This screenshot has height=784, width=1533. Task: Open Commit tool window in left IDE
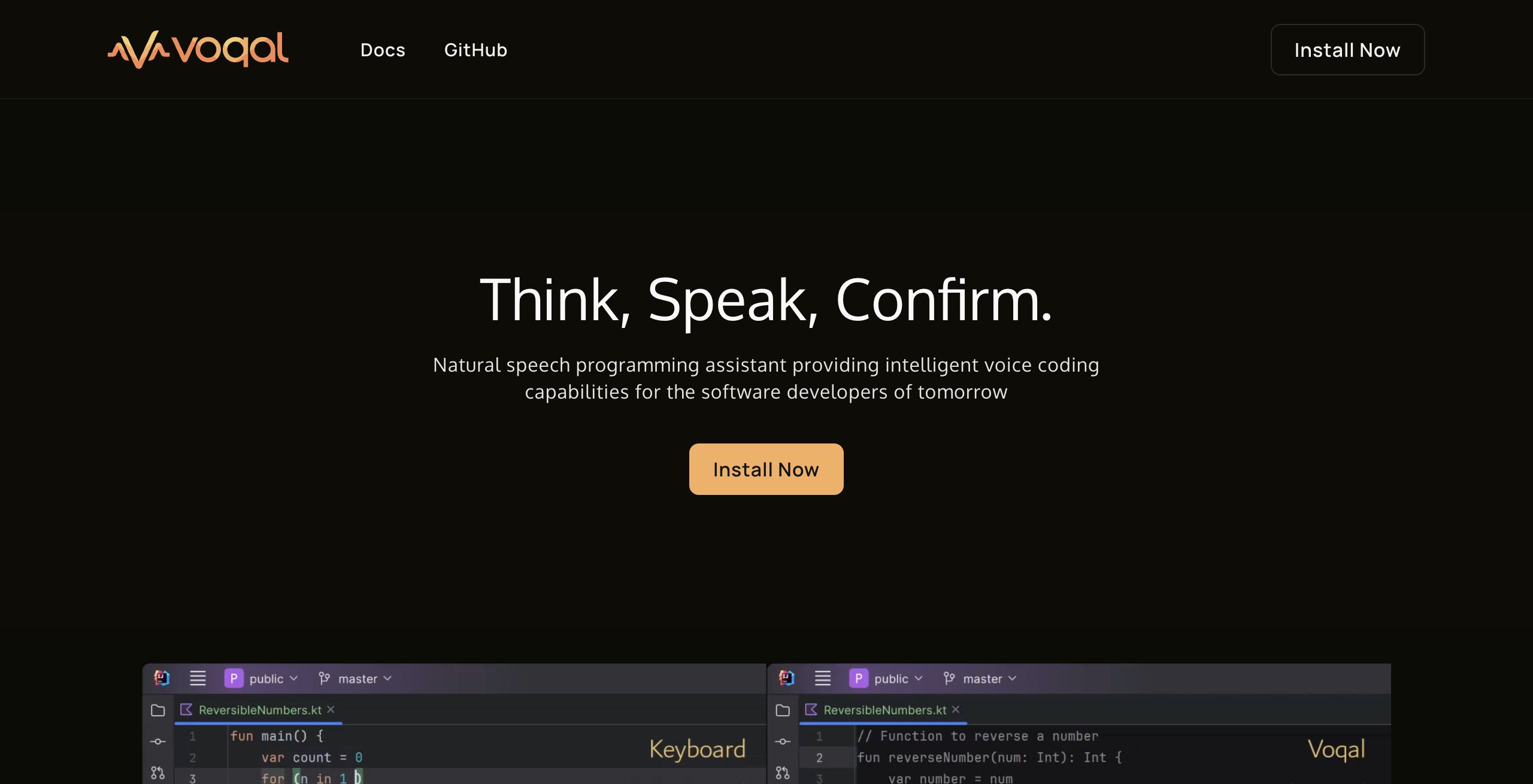point(158,742)
